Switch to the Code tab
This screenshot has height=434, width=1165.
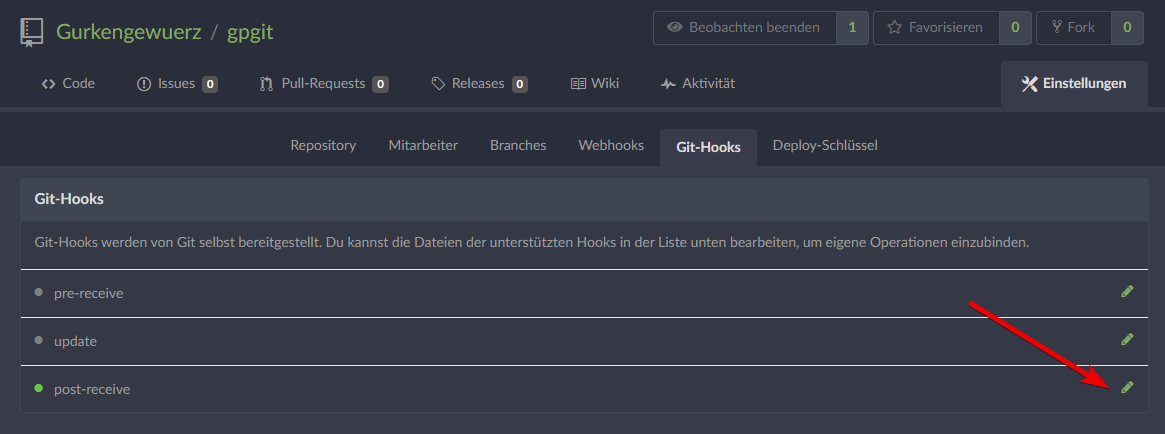(x=68, y=84)
